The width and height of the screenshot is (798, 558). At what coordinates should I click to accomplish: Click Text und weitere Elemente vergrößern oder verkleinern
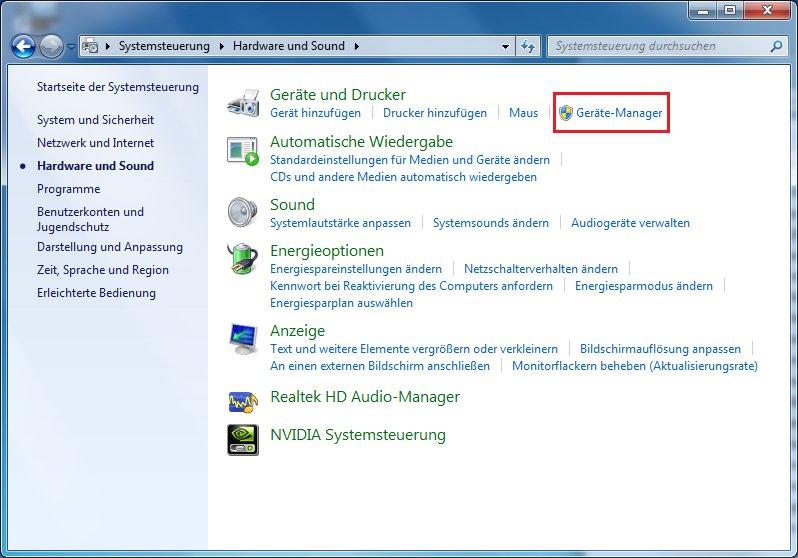click(x=414, y=349)
